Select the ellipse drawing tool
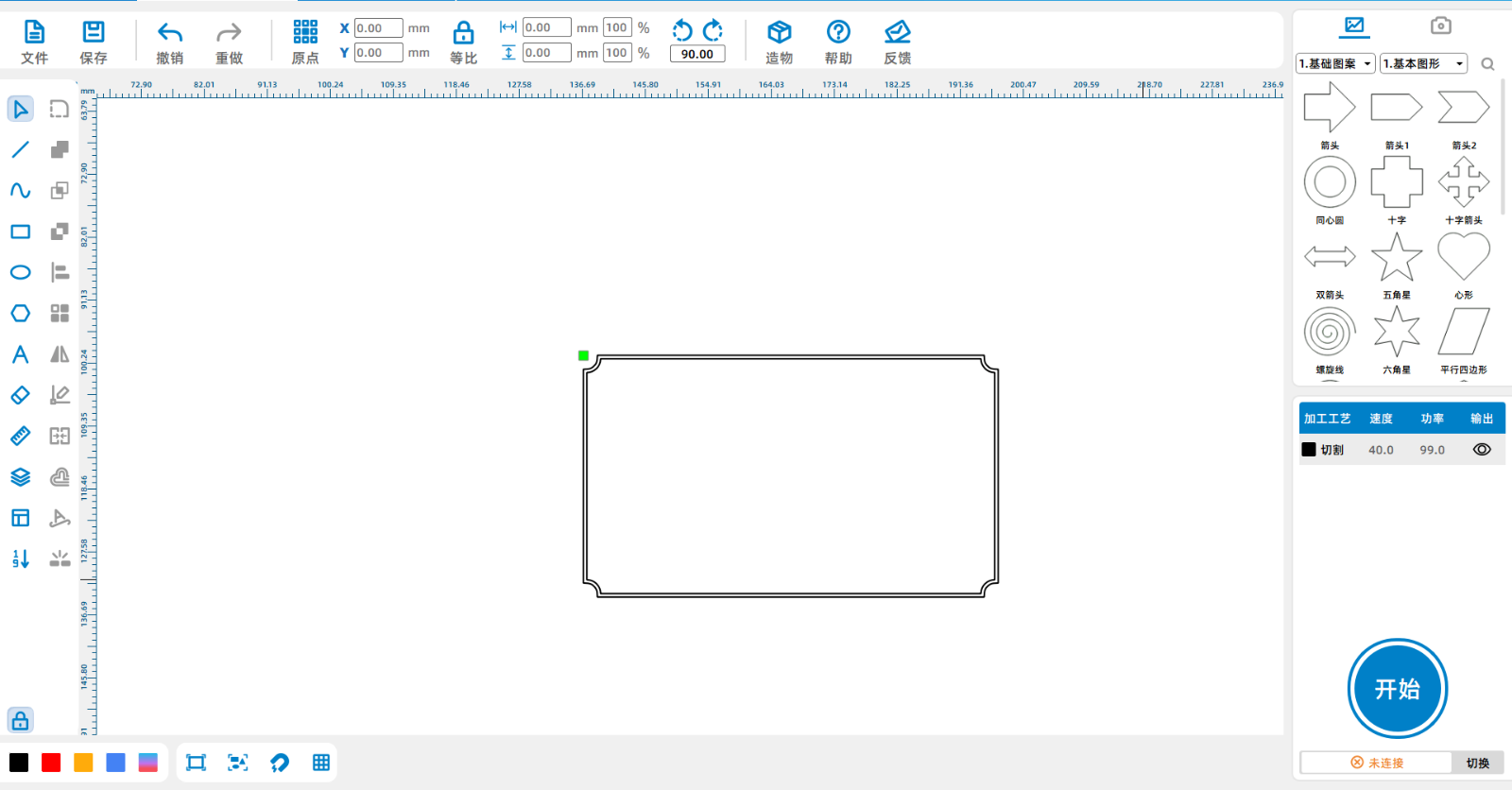Screen dimensions: 1512x790 click(20, 273)
